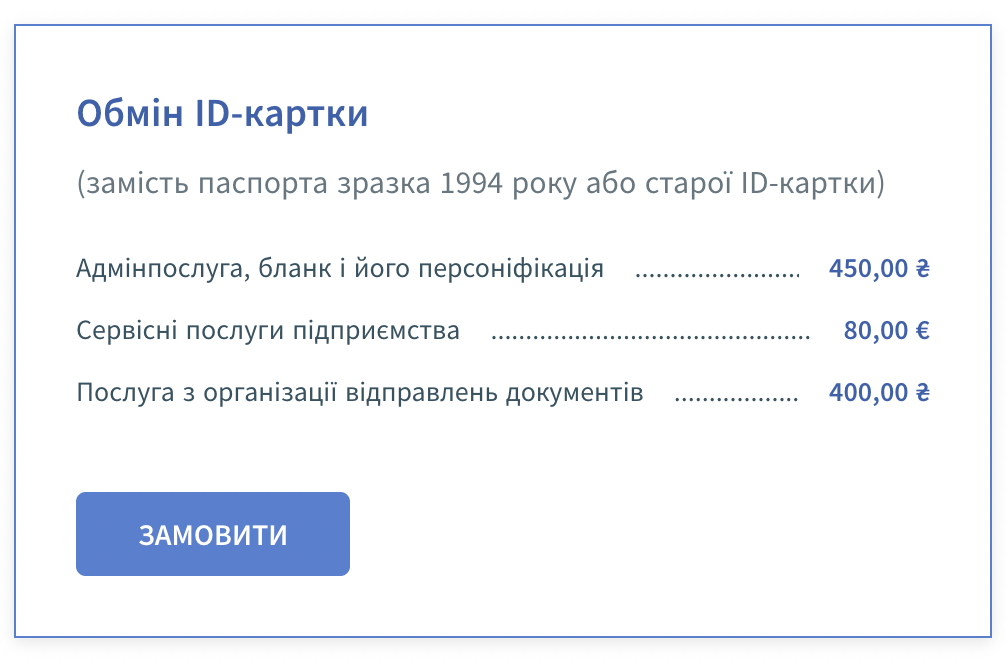Image resolution: width=1006 pixels, height=660 pixels.
Task: Click the dotted leader next to Адмінпослуга
Action: 717,275
